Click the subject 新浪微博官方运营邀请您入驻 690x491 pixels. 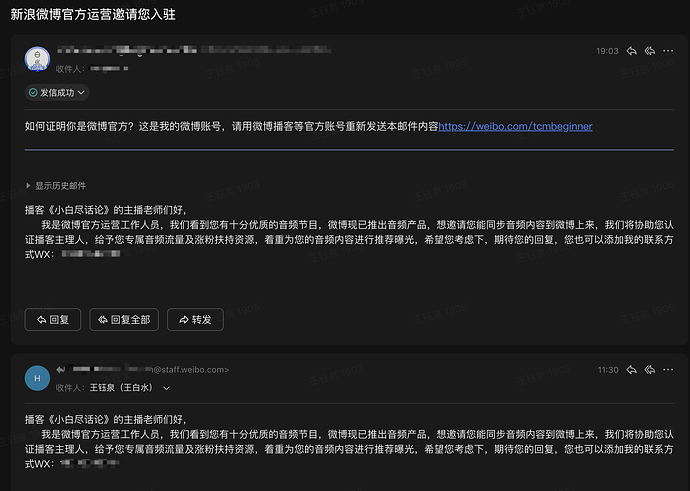point(93,14)
